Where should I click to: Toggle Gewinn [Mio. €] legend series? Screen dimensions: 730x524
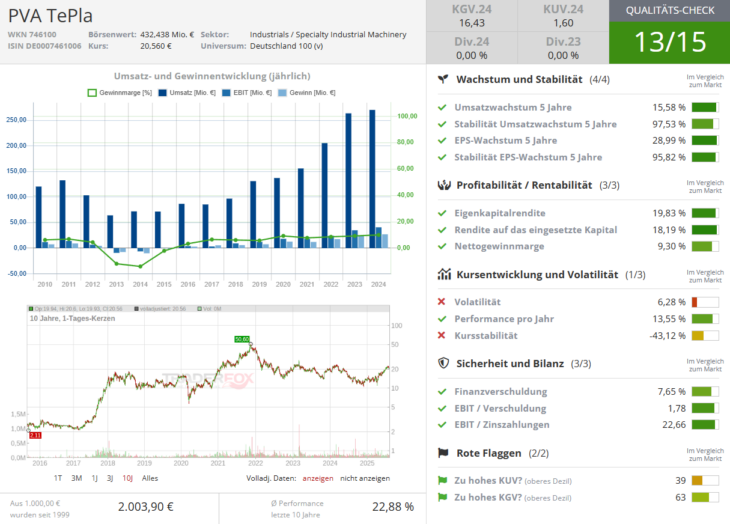[x=306, y=93]
